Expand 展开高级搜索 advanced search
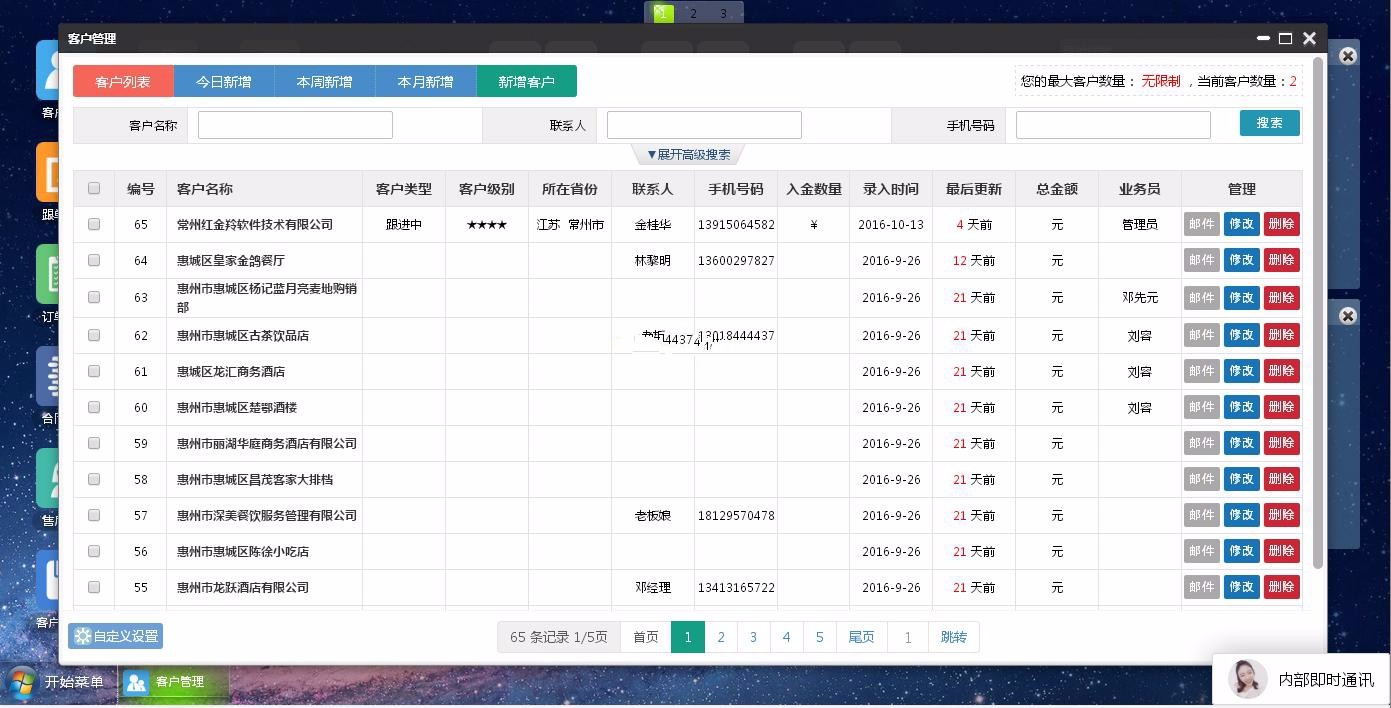This screenshot has height=708, width=1391. (x=688, y=154)
